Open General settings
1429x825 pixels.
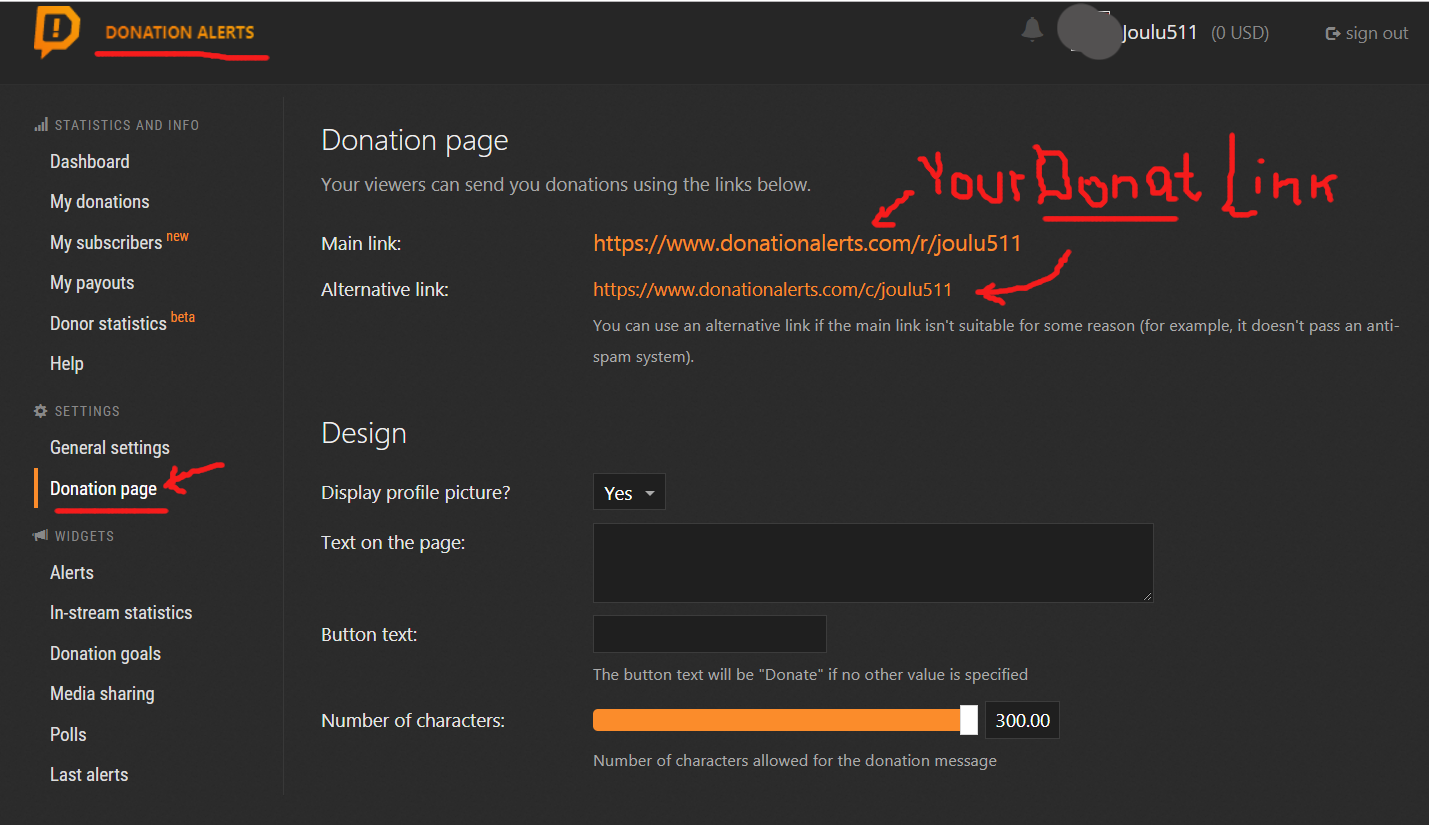[x=110, y=448]
